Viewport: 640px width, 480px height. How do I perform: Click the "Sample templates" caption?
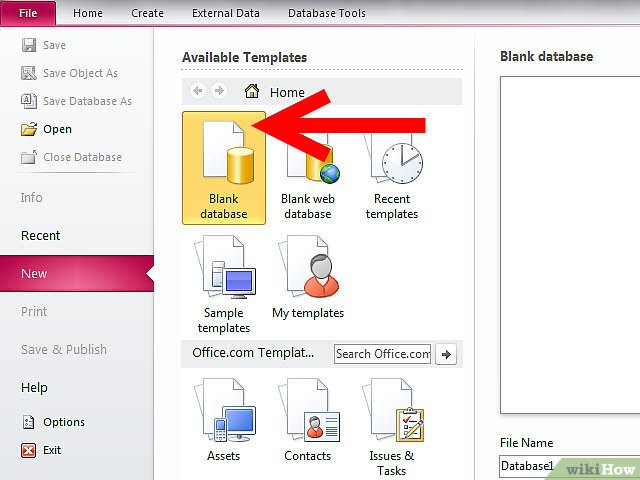click(x=224, y=320)
